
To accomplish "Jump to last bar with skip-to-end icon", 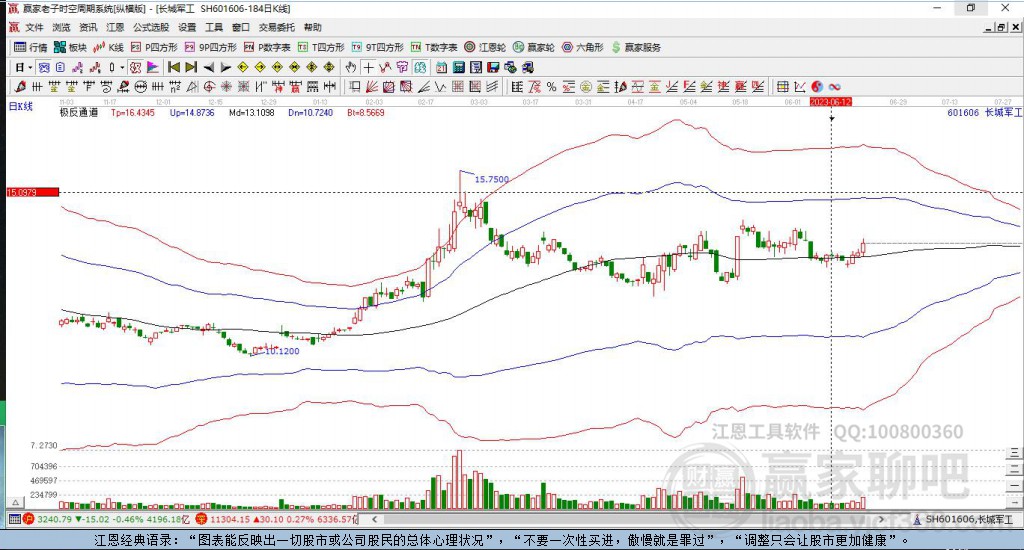I will tap(191, 67).
